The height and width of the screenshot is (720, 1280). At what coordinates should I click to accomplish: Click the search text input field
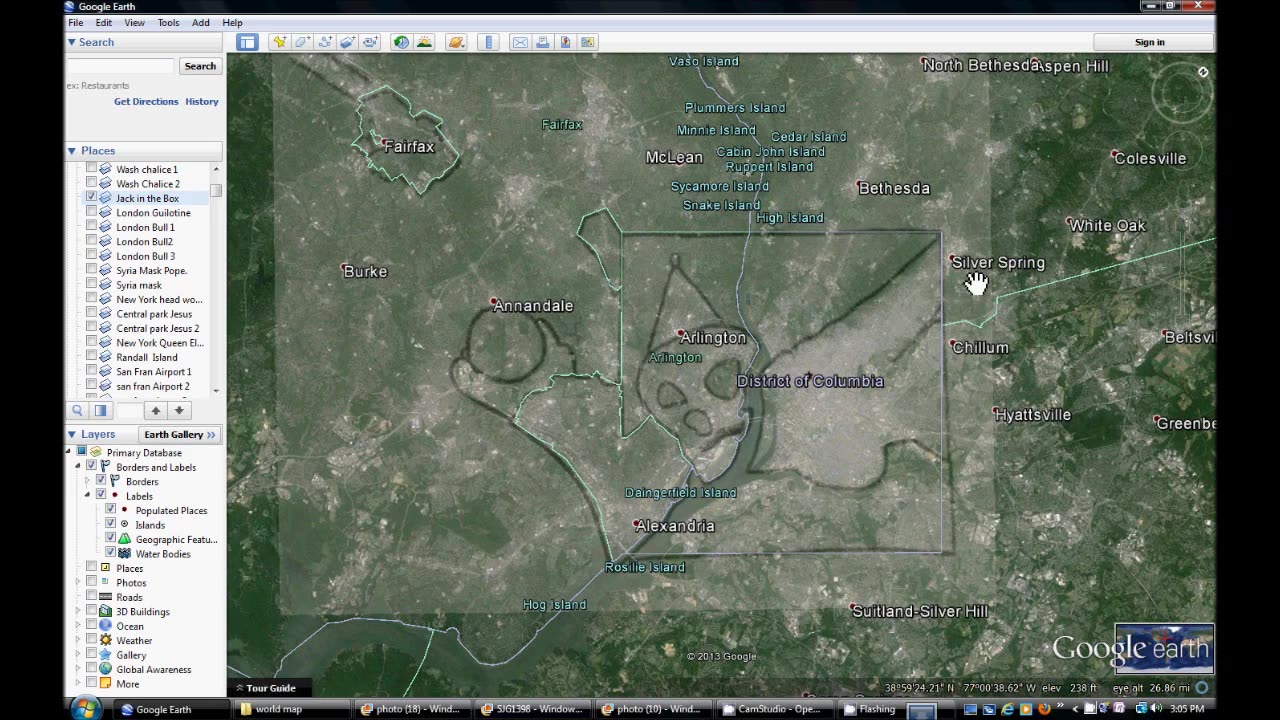121,66
